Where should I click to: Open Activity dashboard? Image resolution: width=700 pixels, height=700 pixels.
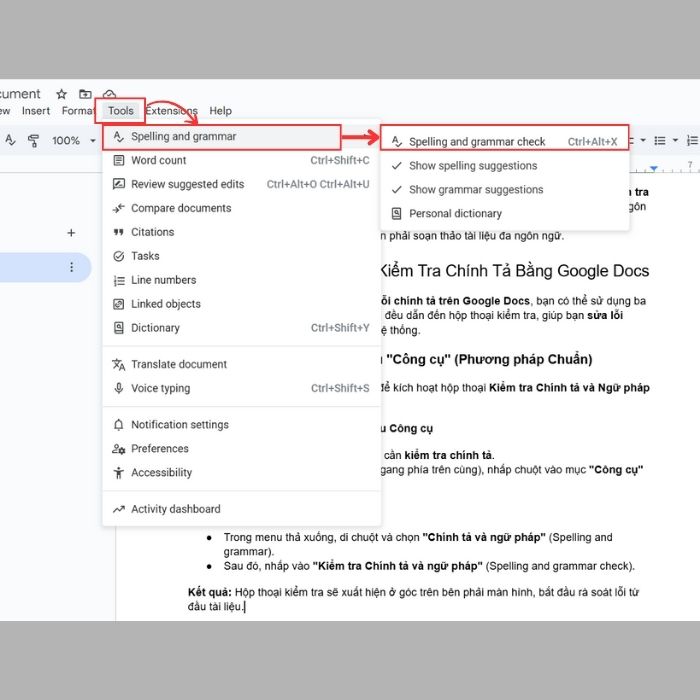pos(241,509)
